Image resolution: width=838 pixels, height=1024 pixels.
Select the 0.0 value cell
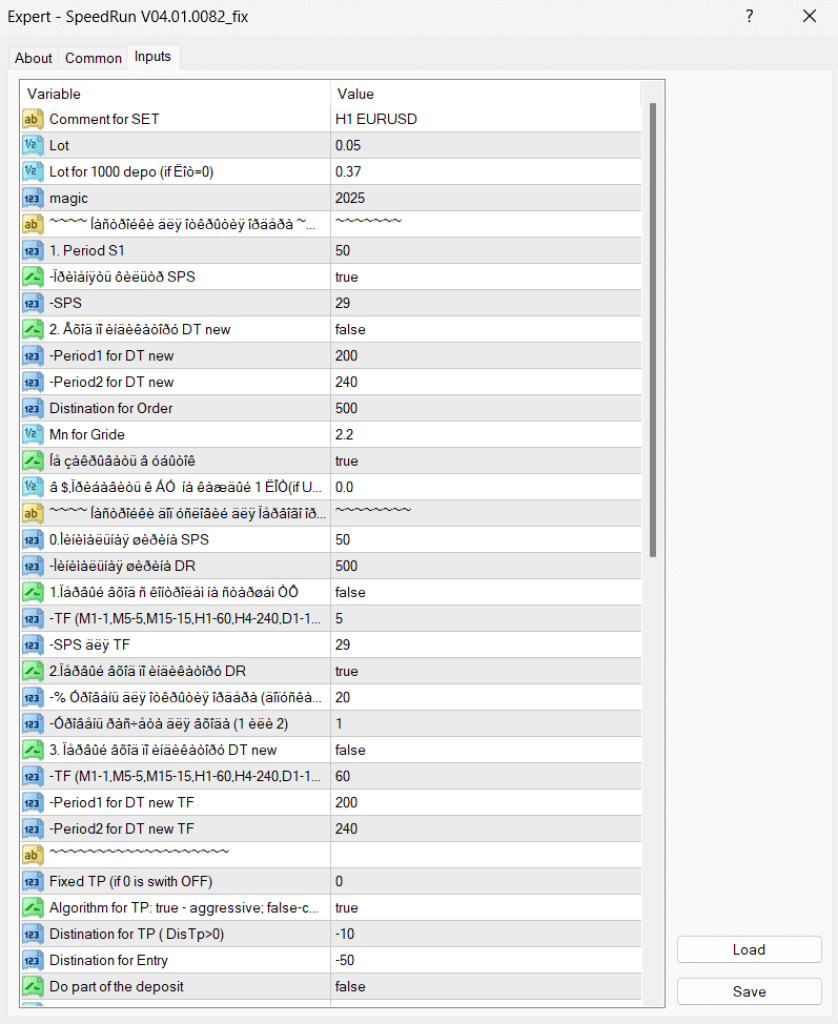486,487
